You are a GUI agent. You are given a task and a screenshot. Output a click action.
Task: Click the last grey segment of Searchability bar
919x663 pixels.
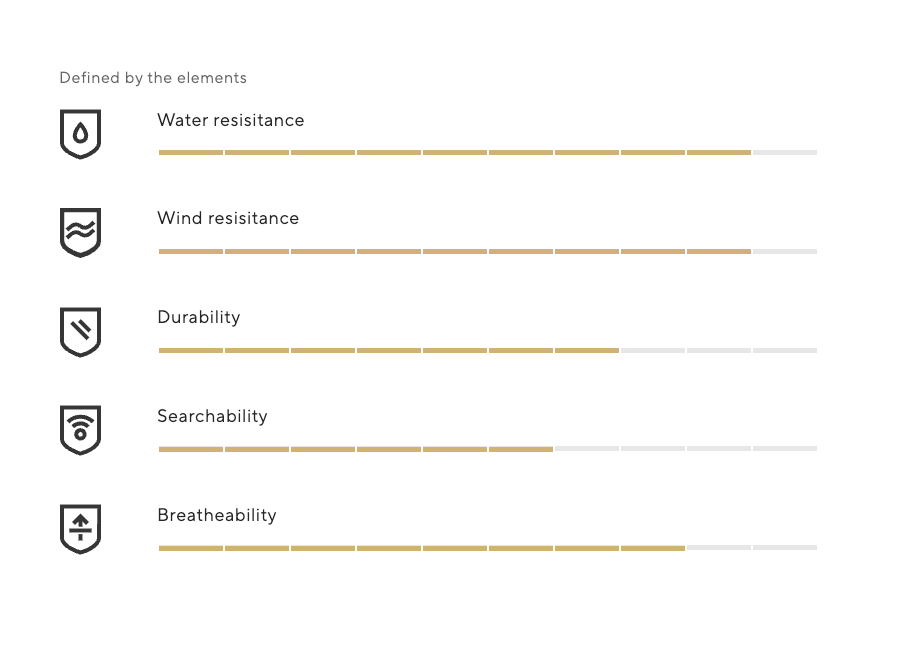[785, 448]
